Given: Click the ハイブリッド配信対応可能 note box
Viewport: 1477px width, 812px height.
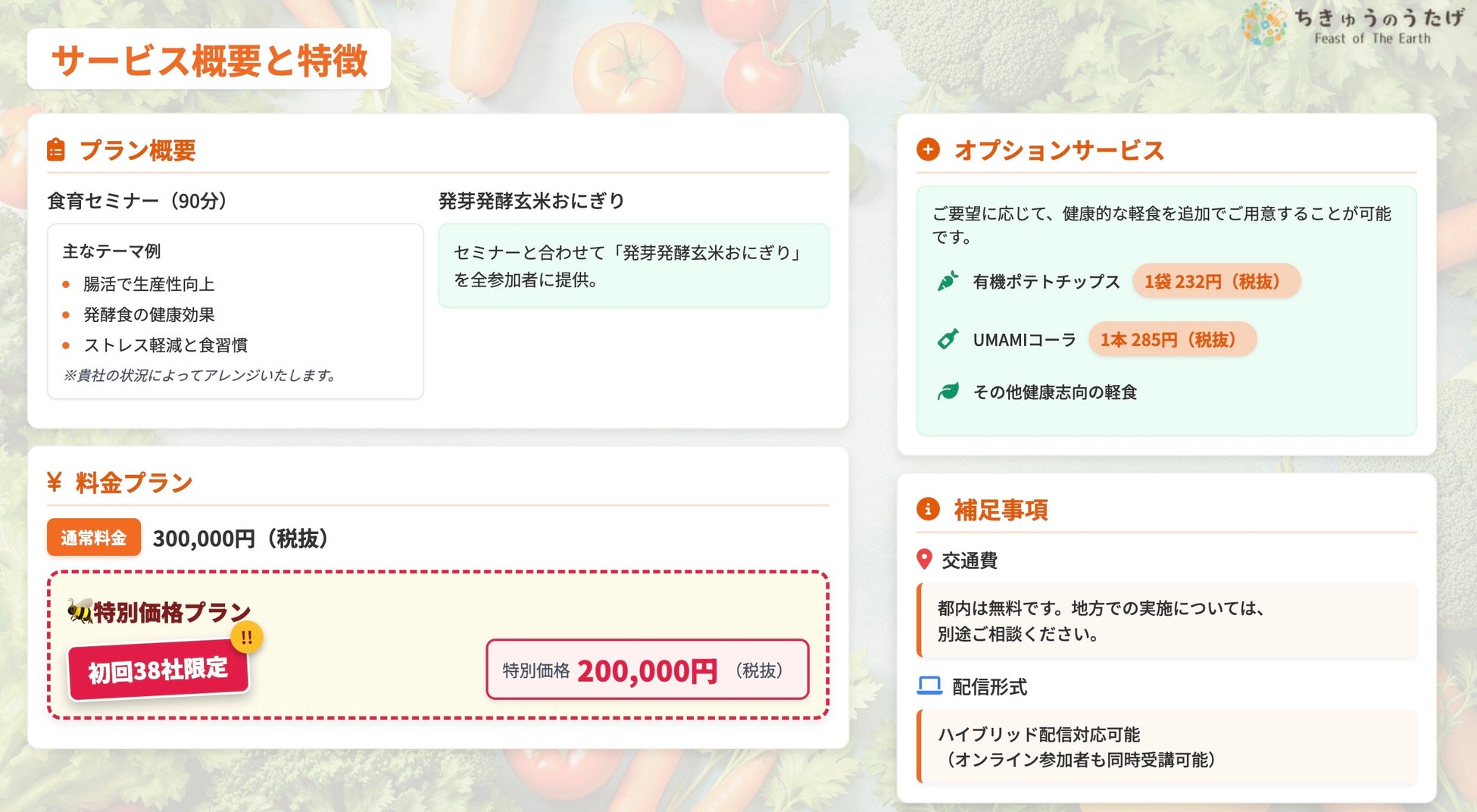Looking at the screenshot, I should coord(1166,747).
